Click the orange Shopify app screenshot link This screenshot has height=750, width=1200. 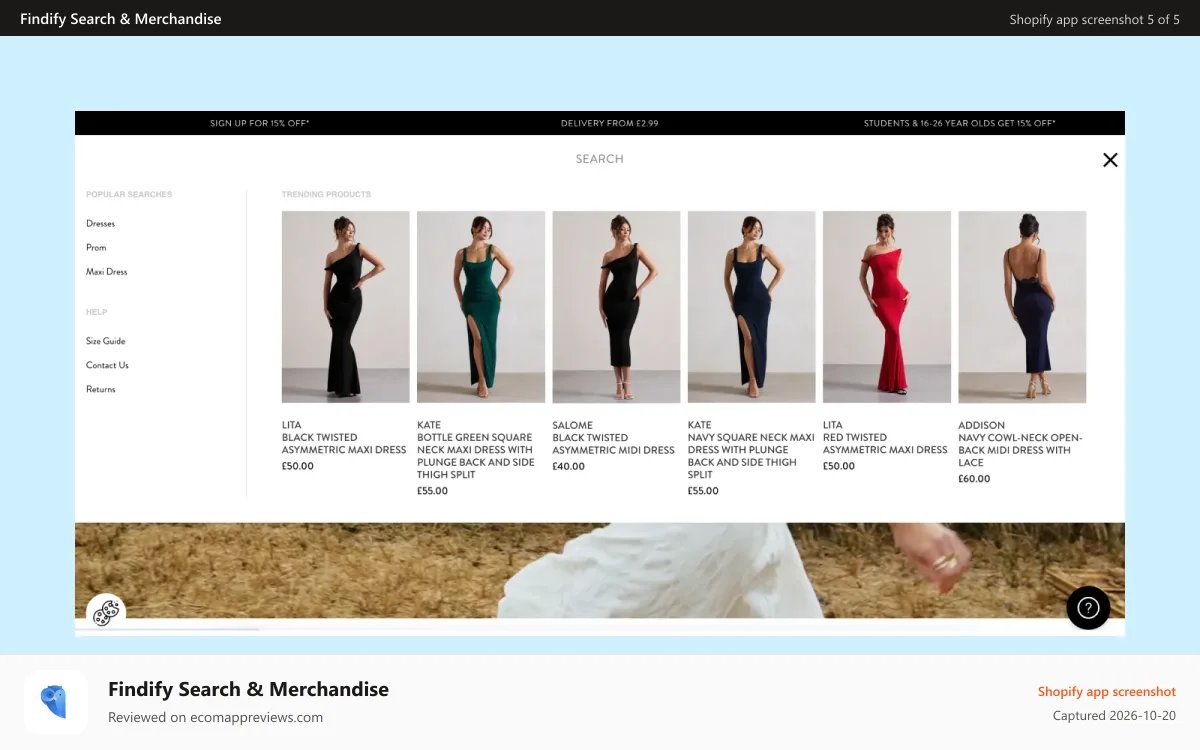1107,692
